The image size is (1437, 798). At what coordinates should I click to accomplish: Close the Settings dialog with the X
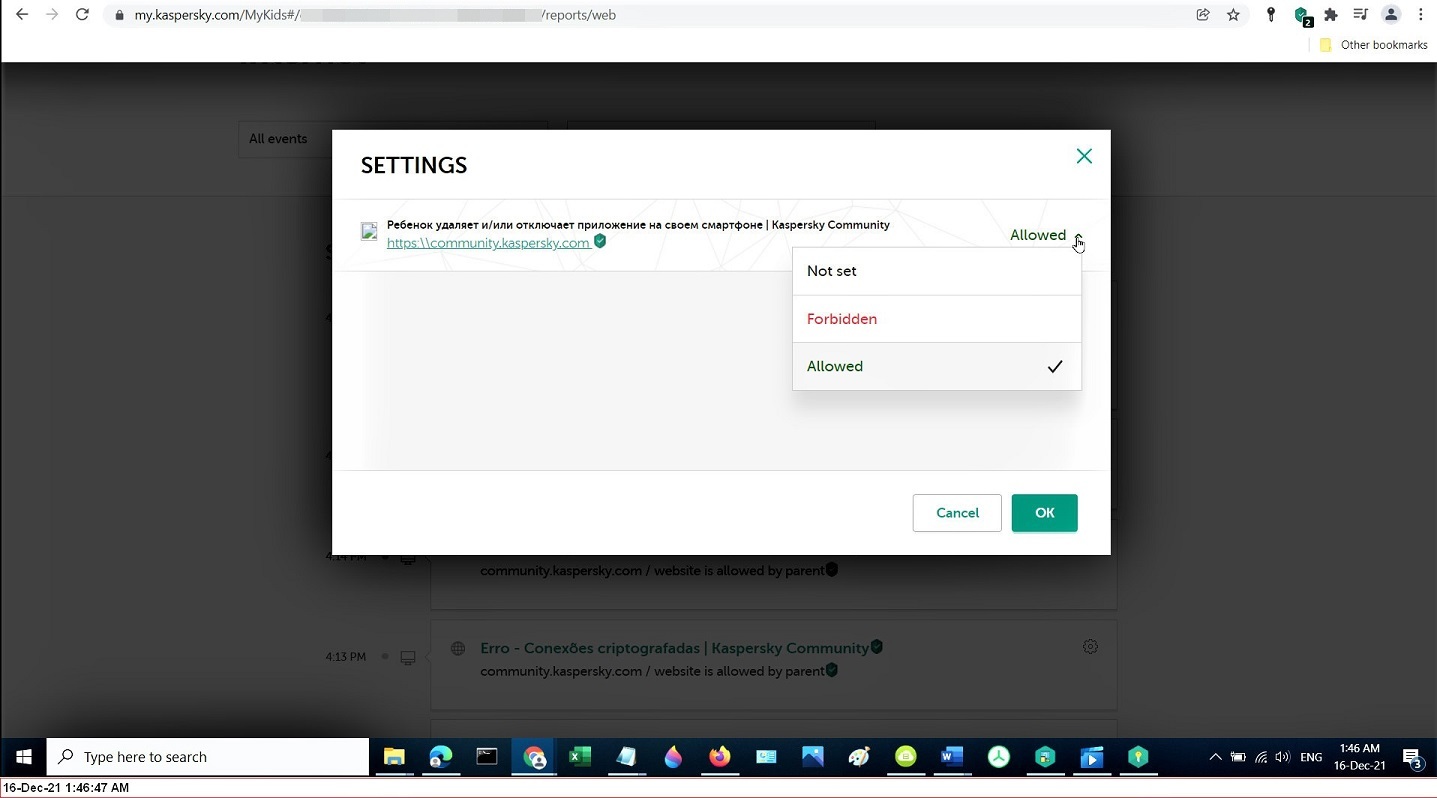[x=1084, y=156]
